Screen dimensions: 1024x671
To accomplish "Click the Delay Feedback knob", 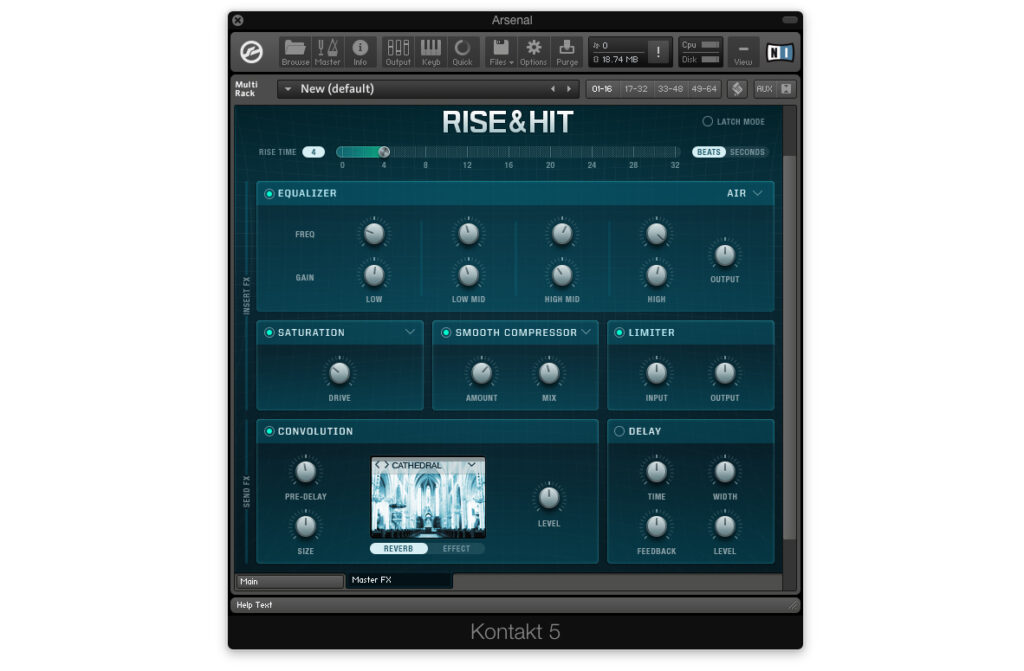I will 656,526.
